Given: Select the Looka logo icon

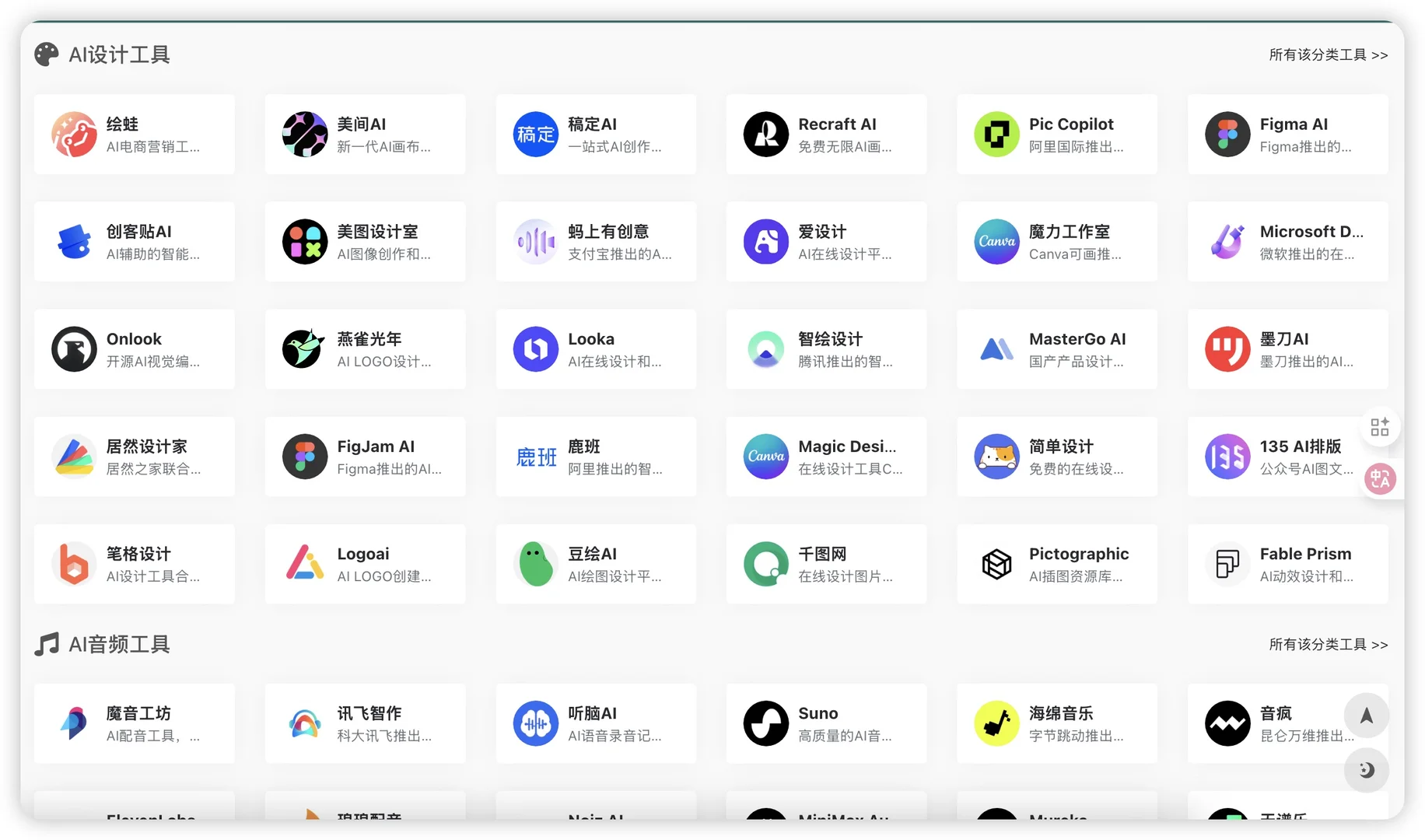Looking at the screenshot, I should tap(536, 349).
